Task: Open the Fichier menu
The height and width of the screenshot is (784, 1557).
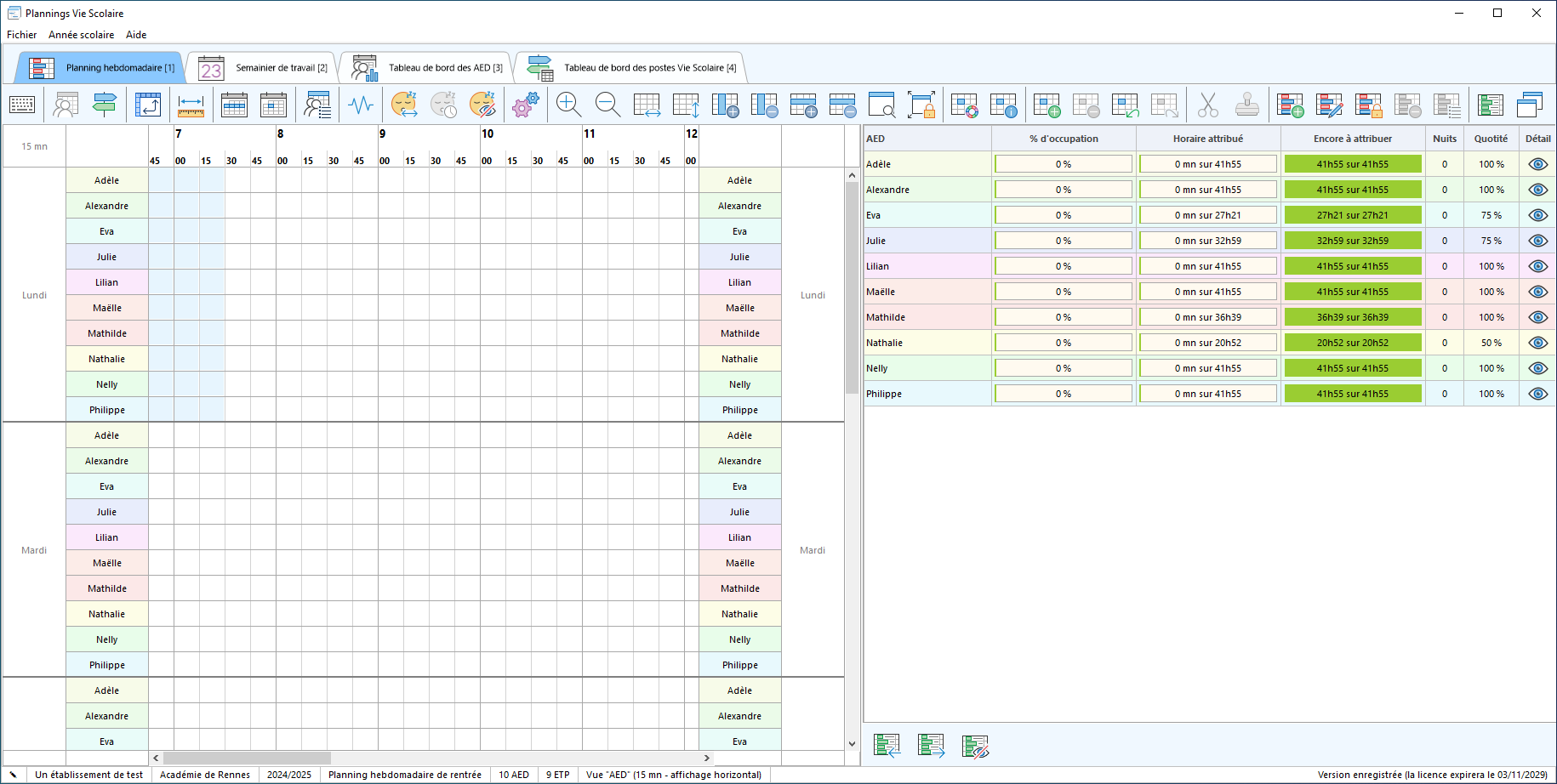Action: (22, 35)
